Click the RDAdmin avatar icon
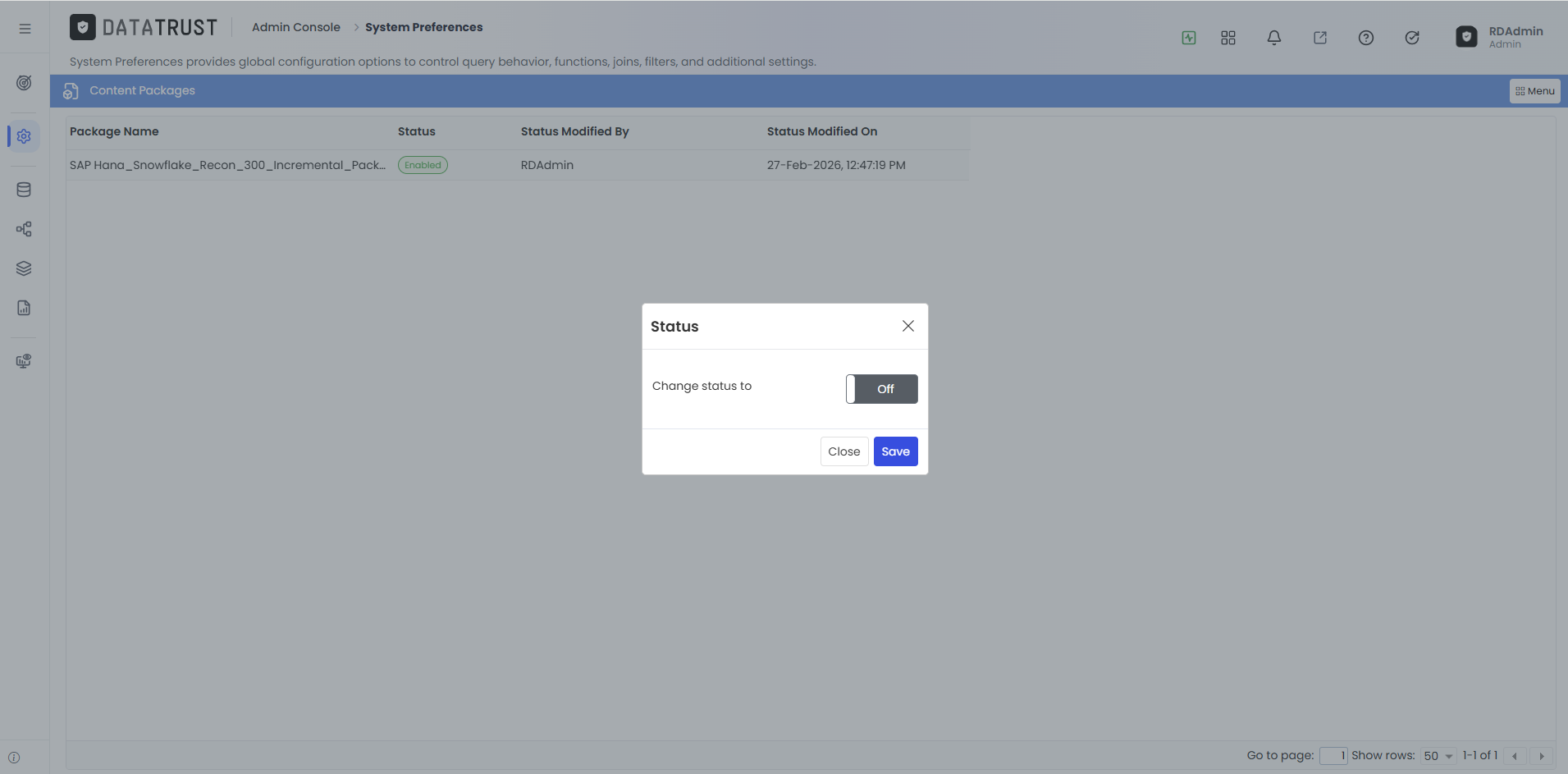 pos(1466,37)
